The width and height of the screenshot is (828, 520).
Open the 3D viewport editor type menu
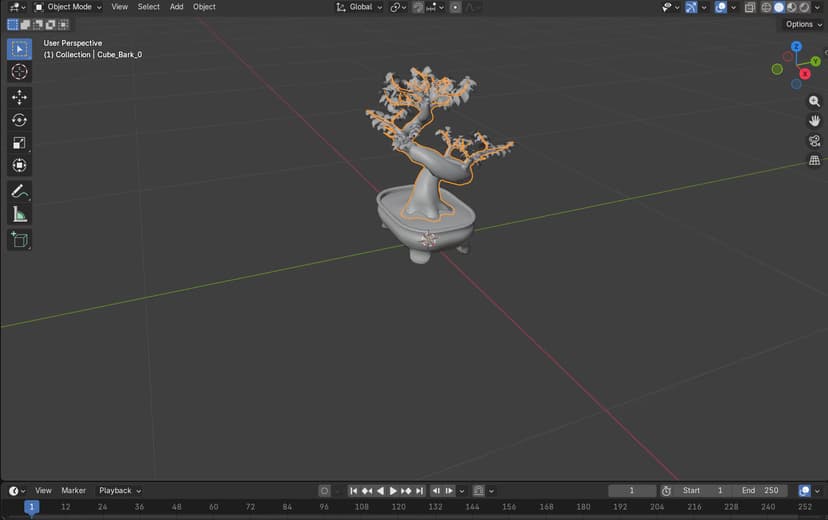click(17, 7)
